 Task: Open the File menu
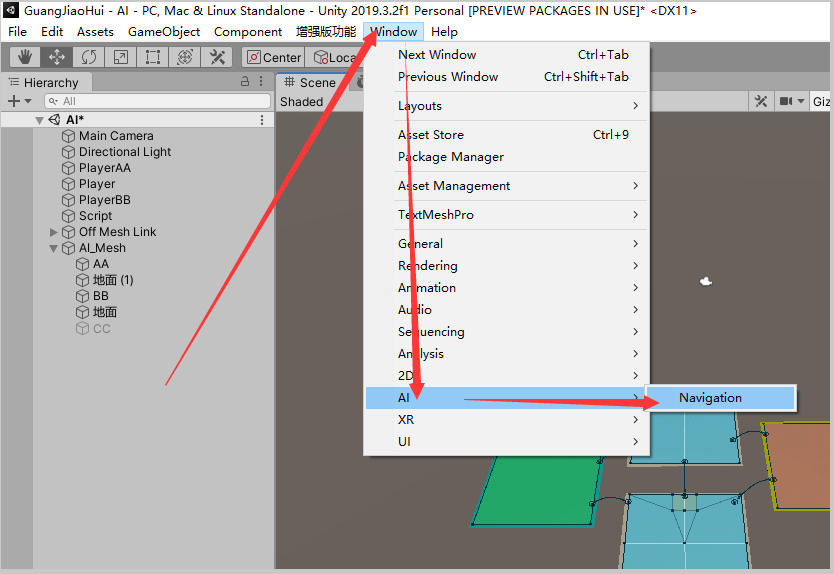(x=18, y=32)
